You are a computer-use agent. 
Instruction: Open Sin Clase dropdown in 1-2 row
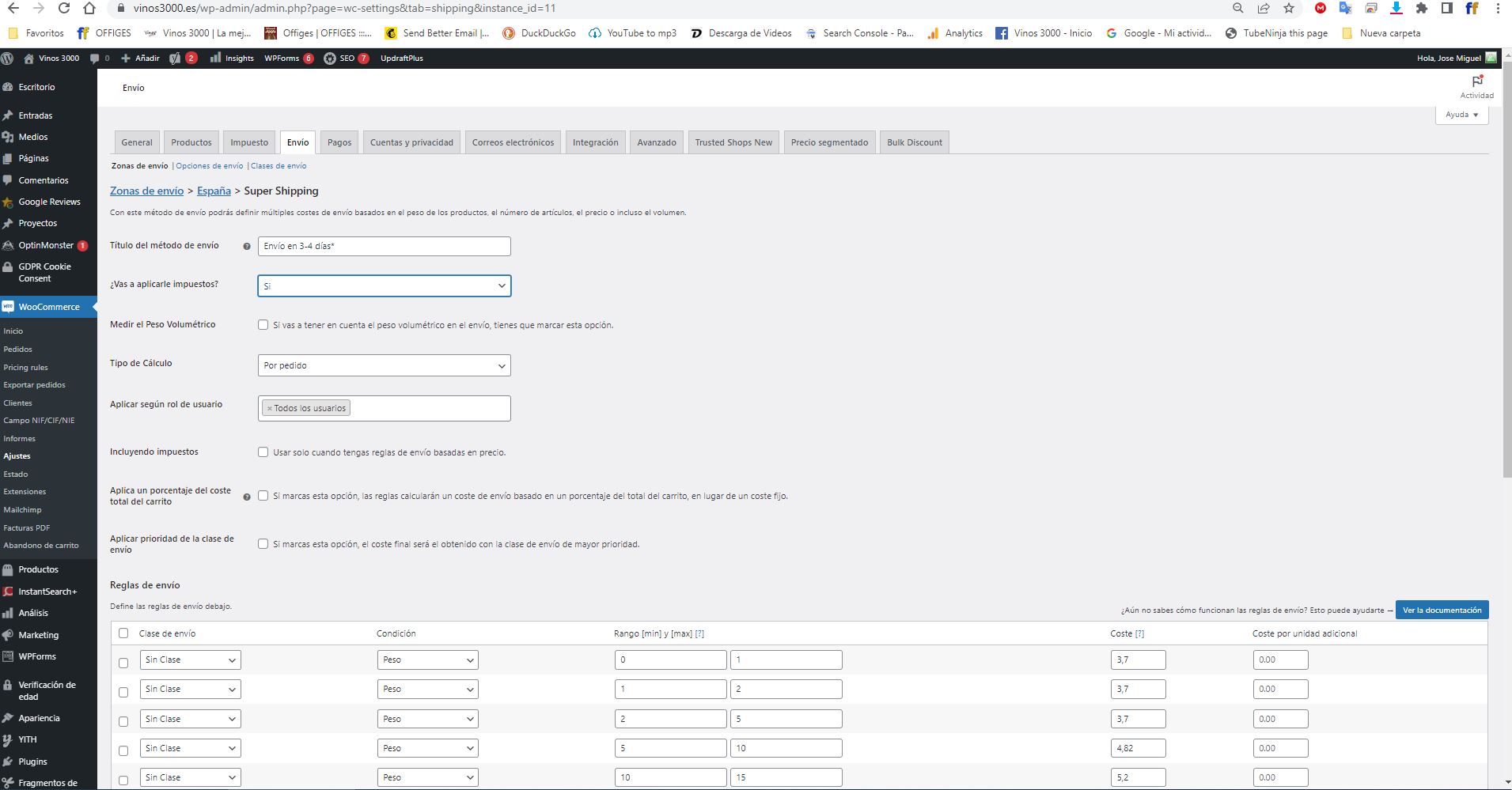(x=191, y=689)
